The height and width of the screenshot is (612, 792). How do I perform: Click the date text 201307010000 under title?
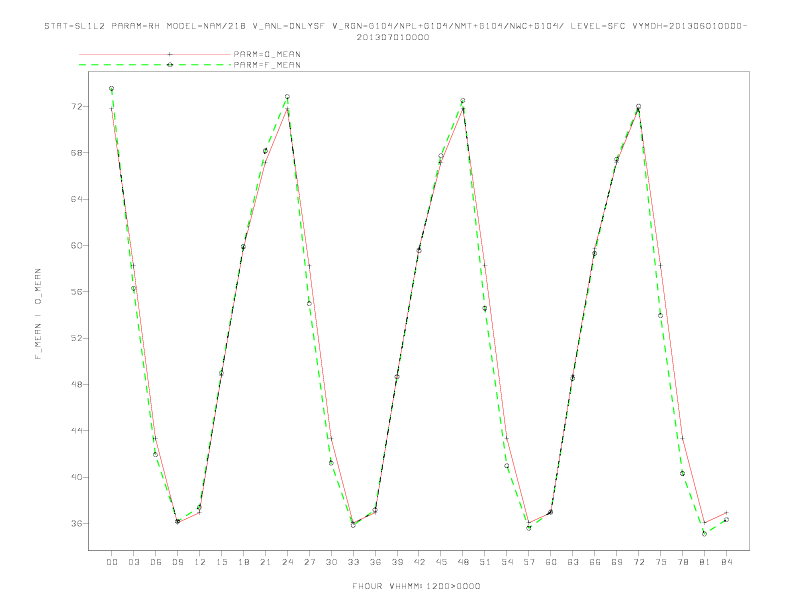393,37
